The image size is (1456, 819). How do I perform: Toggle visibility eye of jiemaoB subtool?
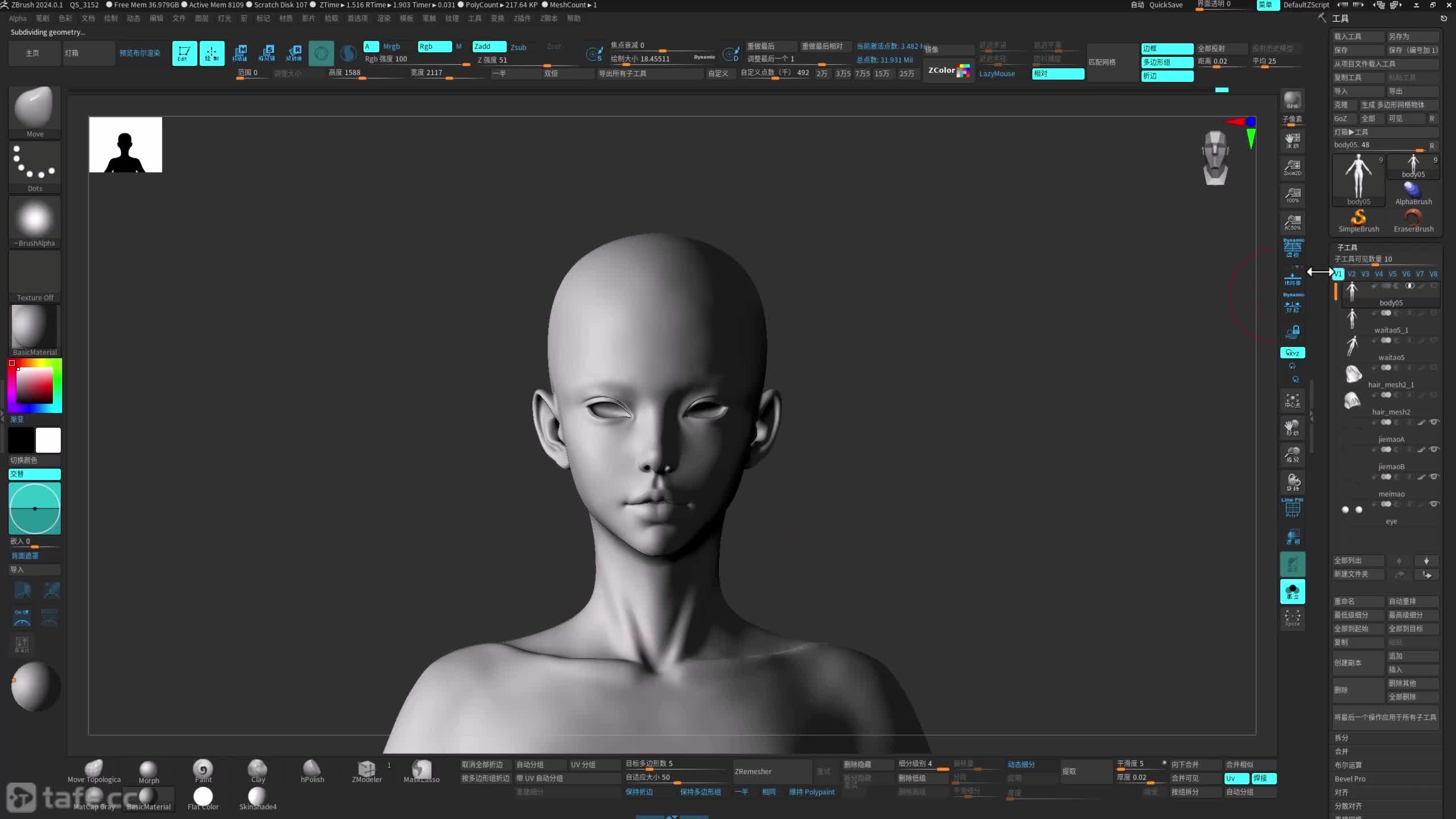click(x=1434, y=449)
